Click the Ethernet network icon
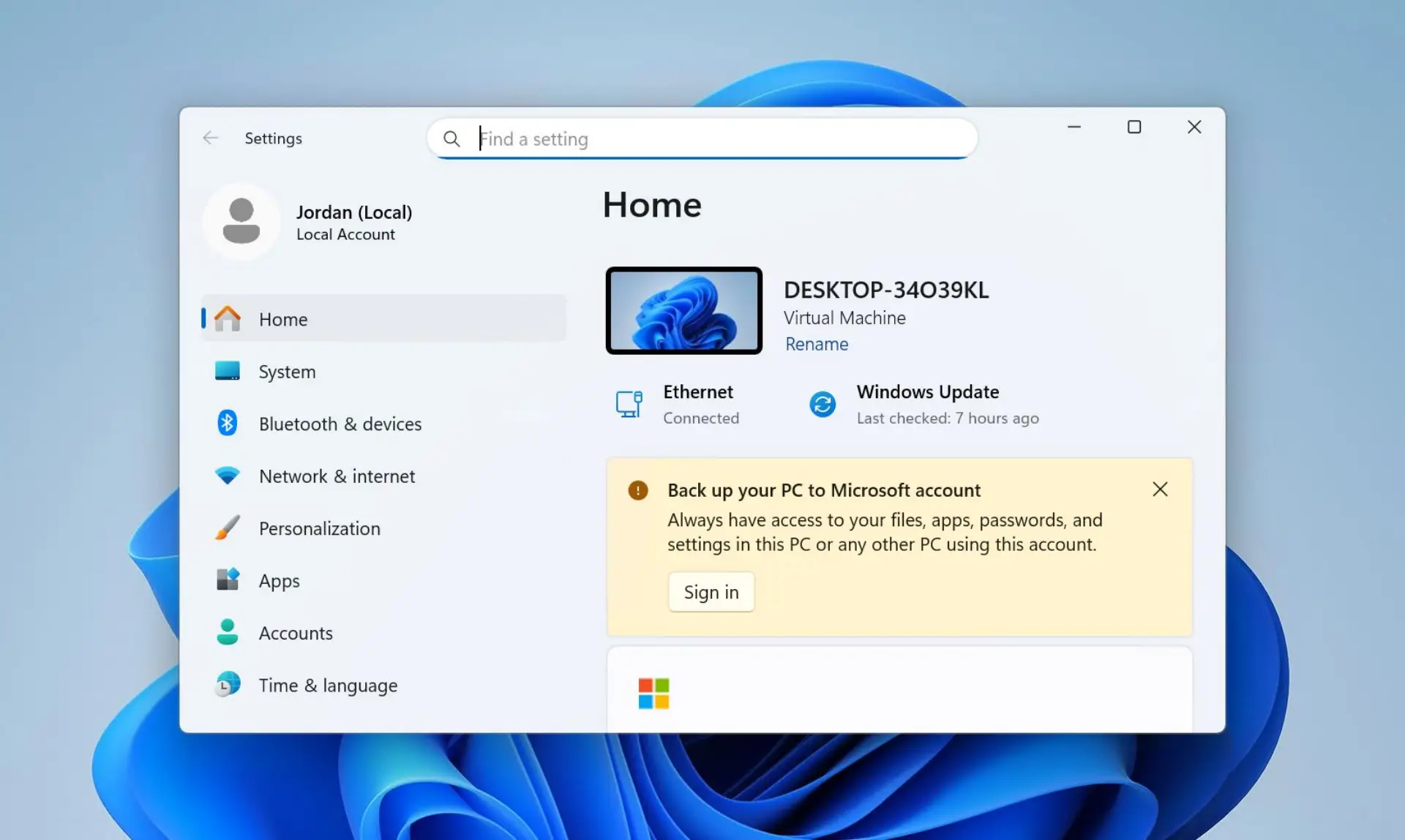Viewport: 1405px width, 840px height. point(629,404)
